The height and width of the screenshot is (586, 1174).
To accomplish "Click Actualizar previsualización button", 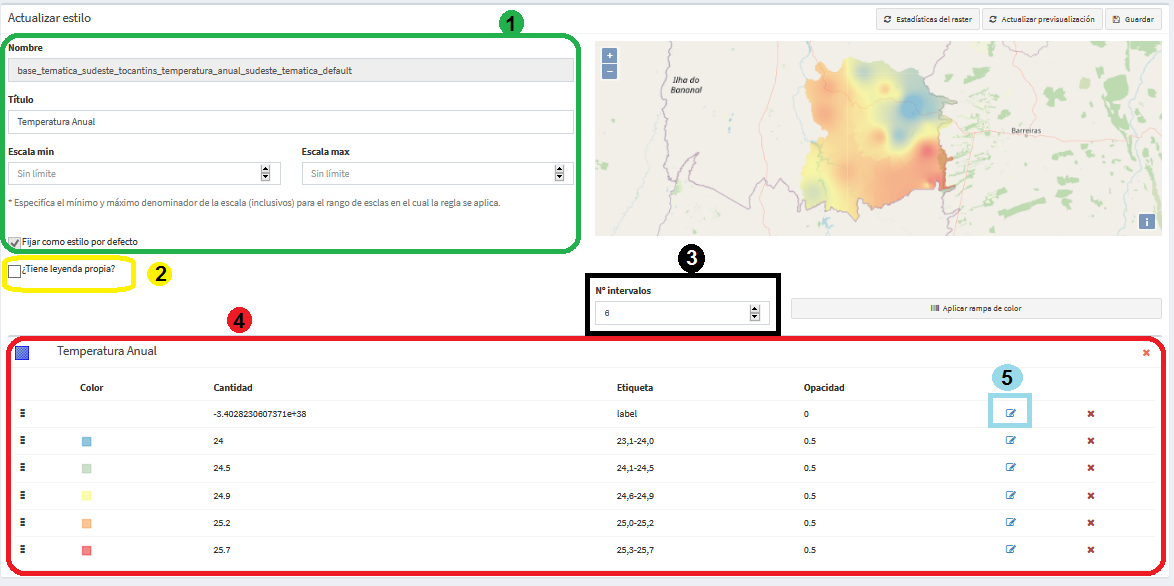I will pos(1042,19).
